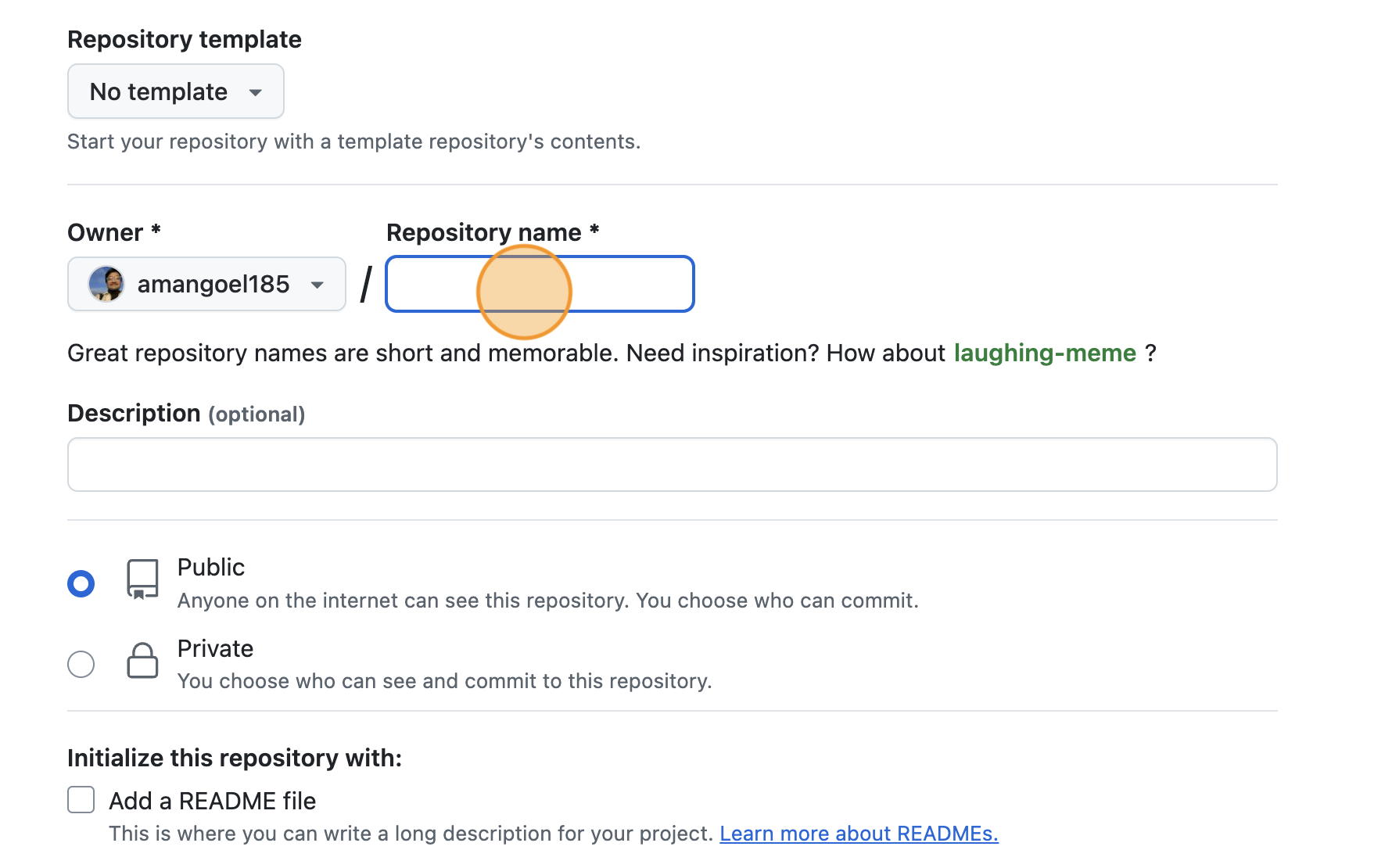The height and width of the screenshot is (868, 1392).
Task: Click the dropdown caret next to amangoel185
Action: [x=318, y=285]
